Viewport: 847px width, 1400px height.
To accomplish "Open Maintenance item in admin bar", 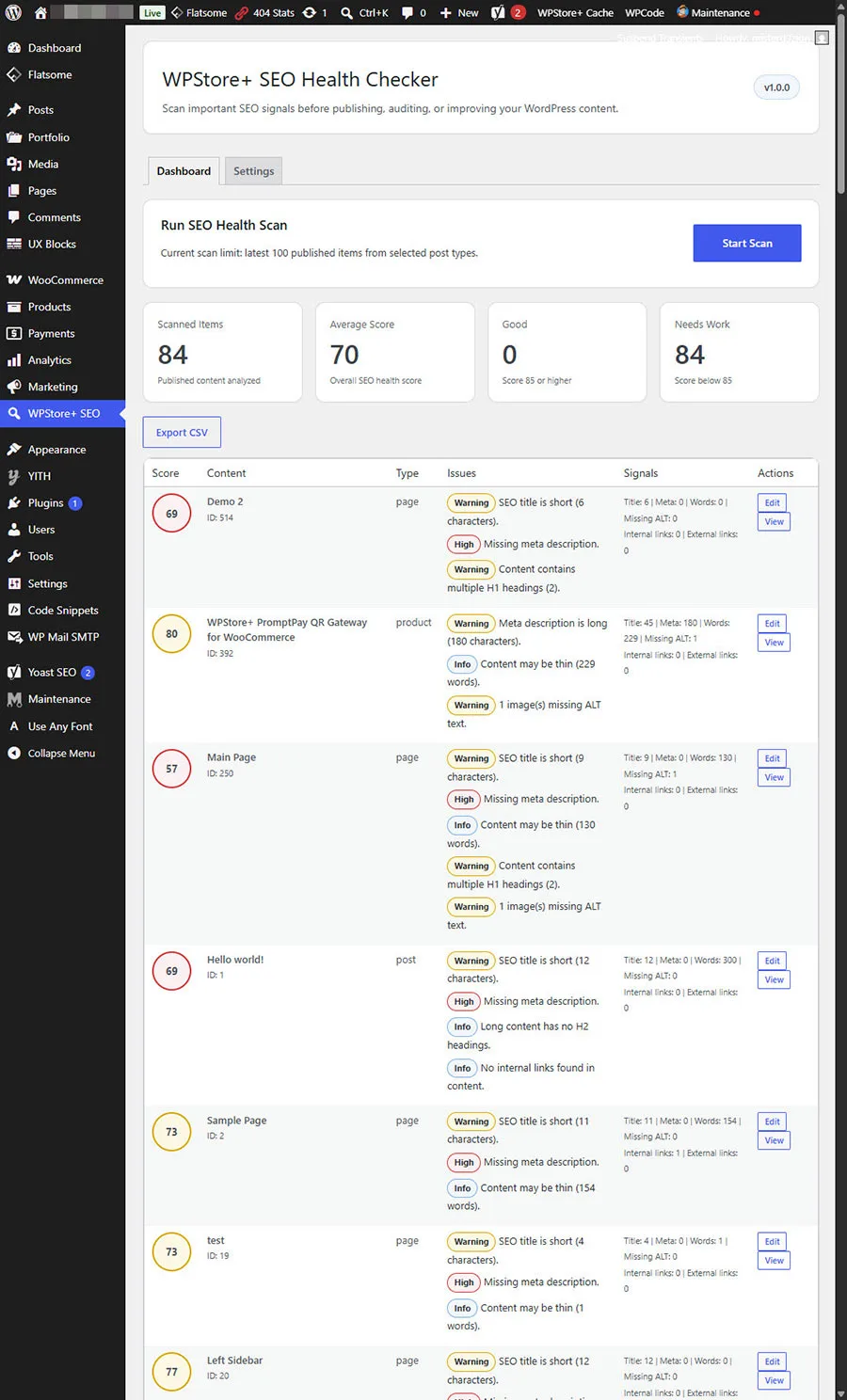I will 718,13.
